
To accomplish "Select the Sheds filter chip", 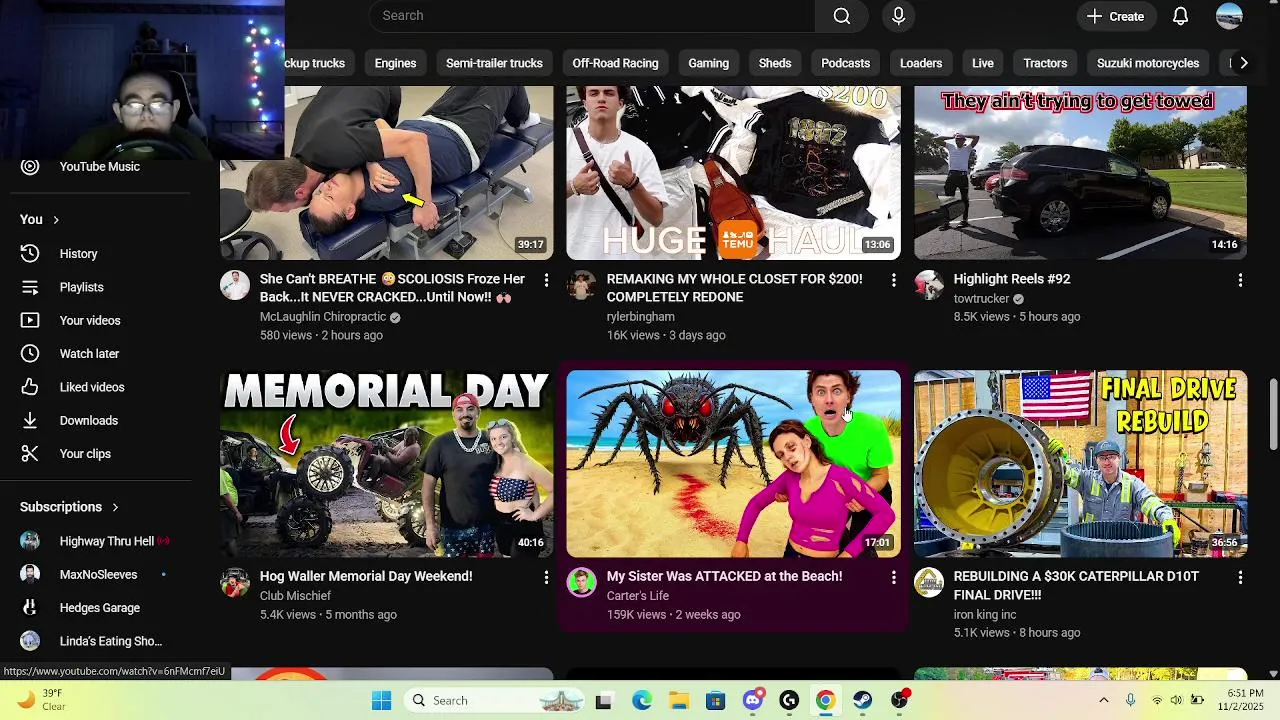I will click(775, 63).
